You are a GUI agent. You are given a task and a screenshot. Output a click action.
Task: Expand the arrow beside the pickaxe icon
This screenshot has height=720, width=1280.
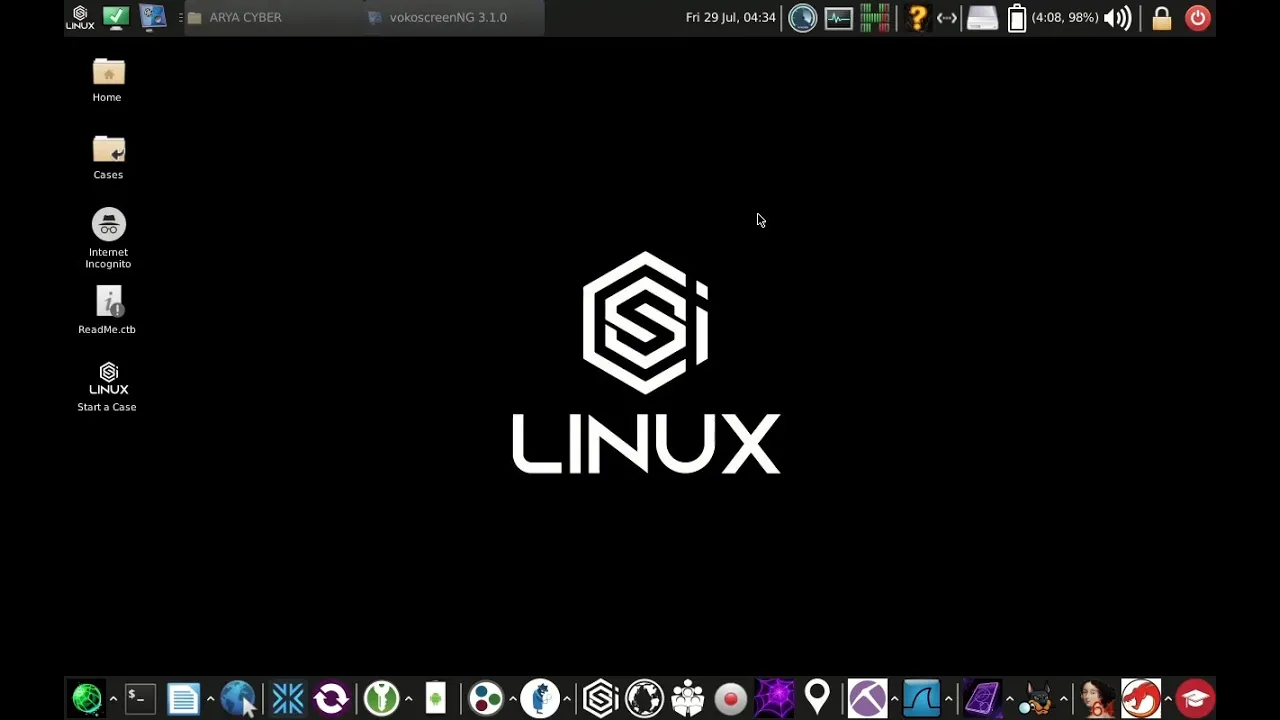tap(894, 698)
